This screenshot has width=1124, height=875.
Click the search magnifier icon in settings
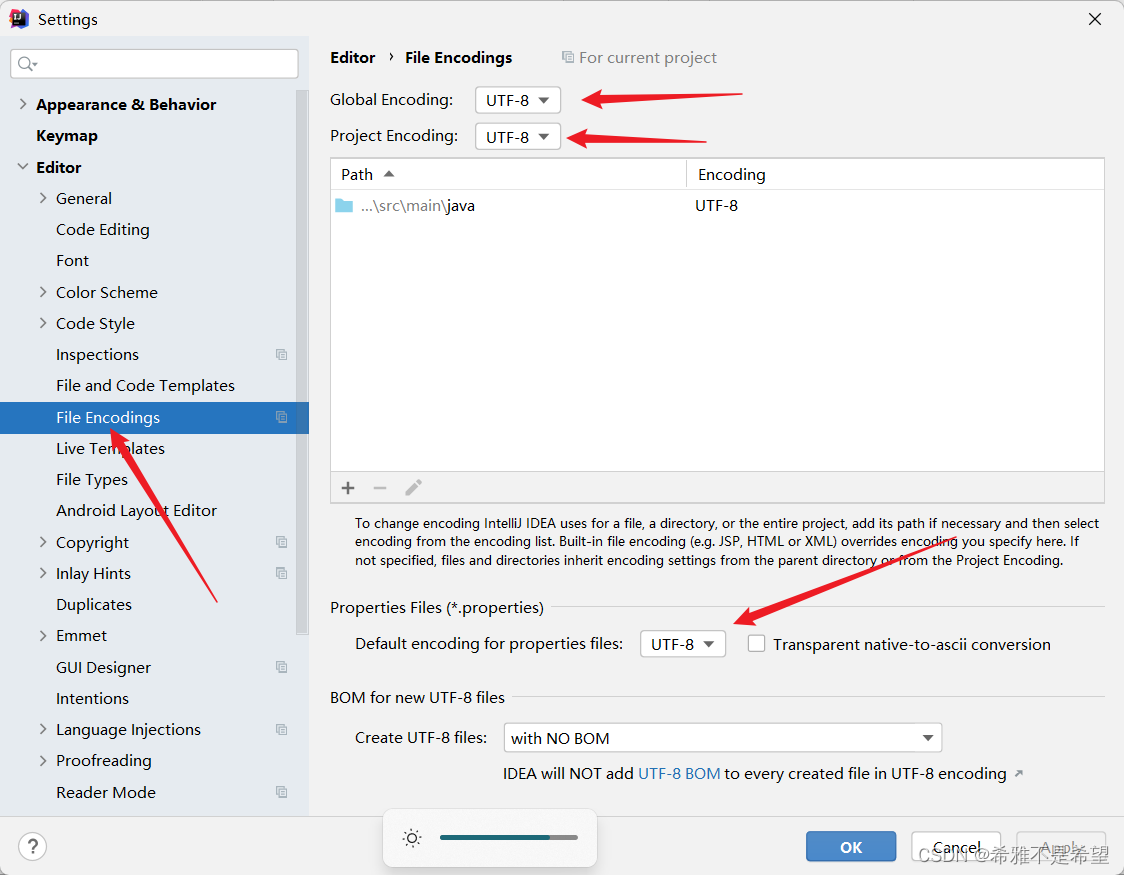[x=27, y=64]
